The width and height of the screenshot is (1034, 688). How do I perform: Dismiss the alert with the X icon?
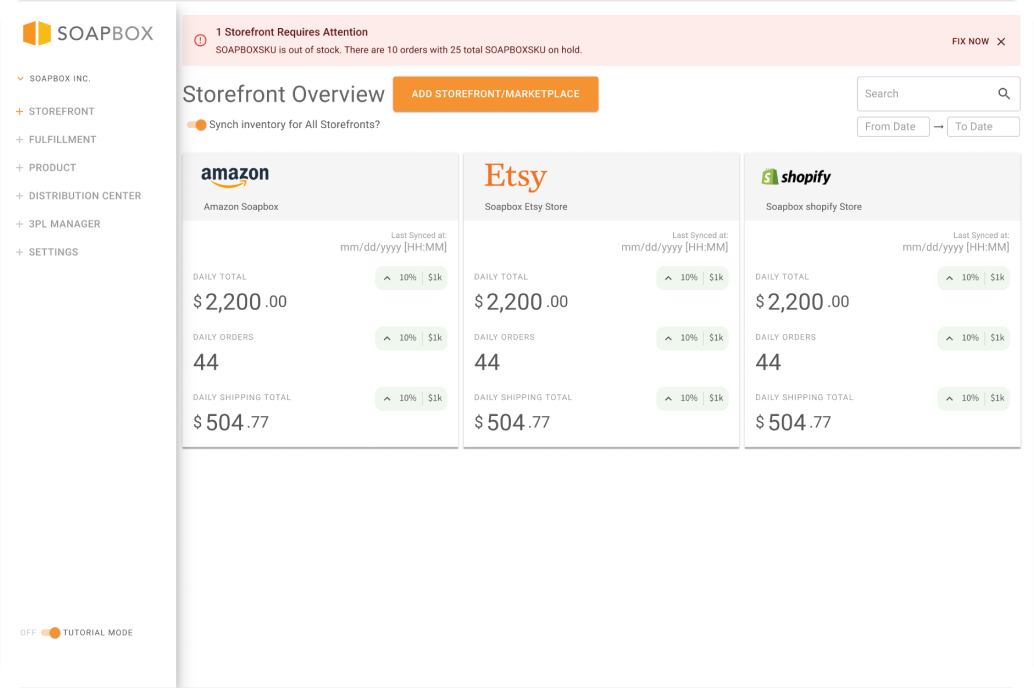[1001, 42]
